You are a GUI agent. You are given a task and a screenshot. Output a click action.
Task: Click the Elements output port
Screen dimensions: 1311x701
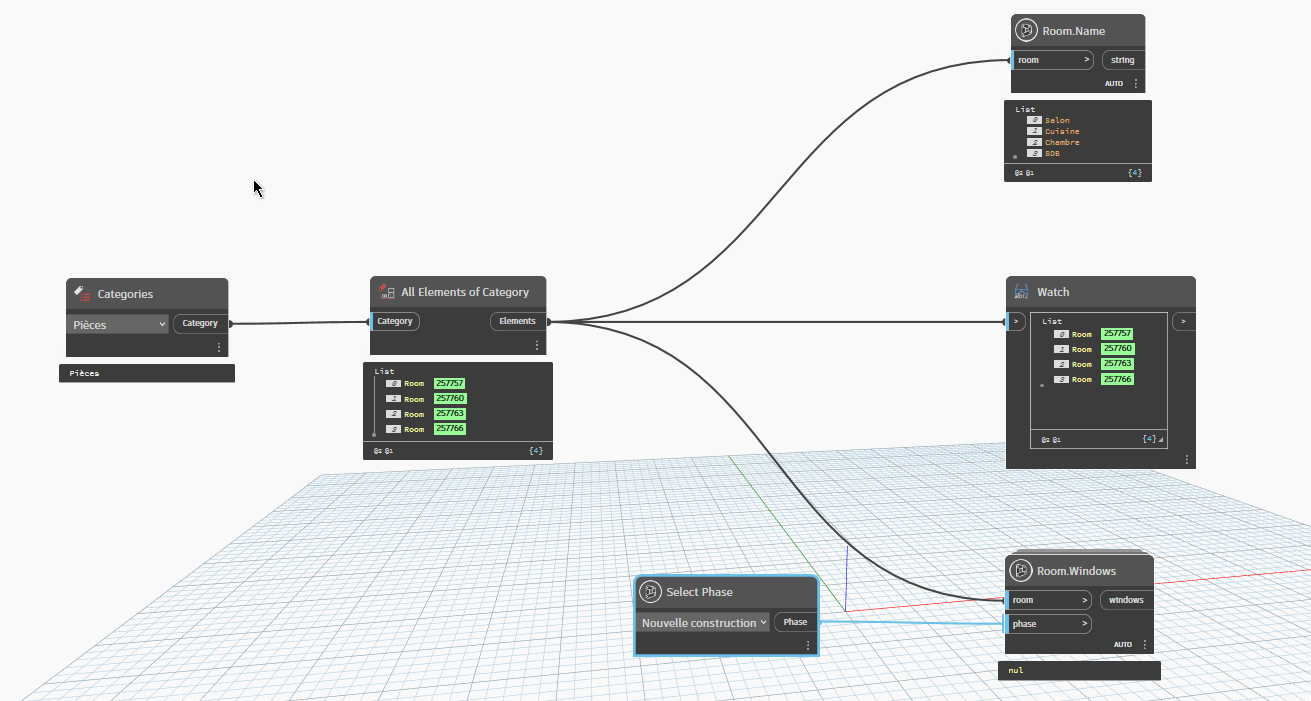click(x=518, y=321)
